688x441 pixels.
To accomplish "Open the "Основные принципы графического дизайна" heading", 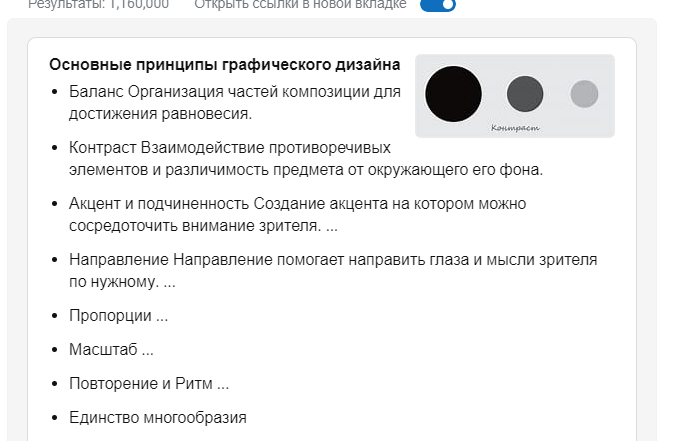I will point(225,65).
